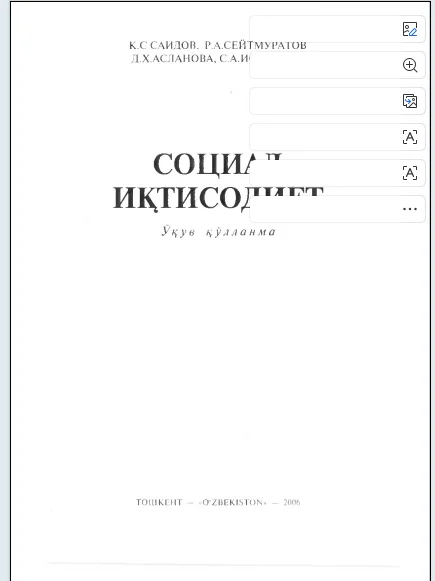Open the edit image tool icon
435x581 pixels.
pyautogui.click(x=409, y=29)
